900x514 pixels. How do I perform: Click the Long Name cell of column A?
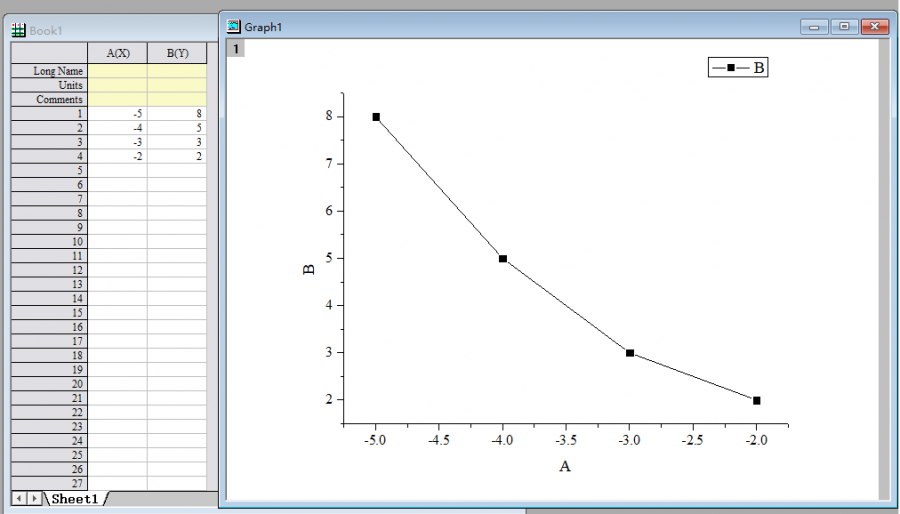coord(118,71)
